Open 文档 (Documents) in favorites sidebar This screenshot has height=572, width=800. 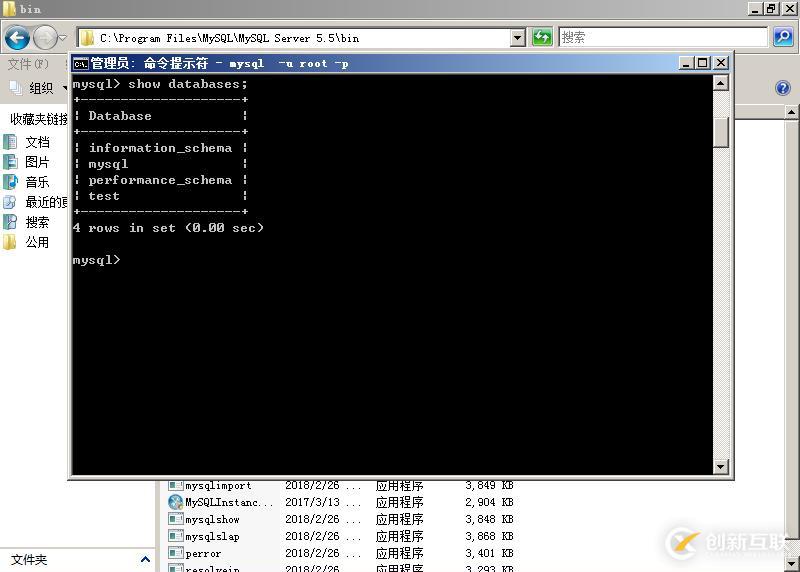click(37, 142)
